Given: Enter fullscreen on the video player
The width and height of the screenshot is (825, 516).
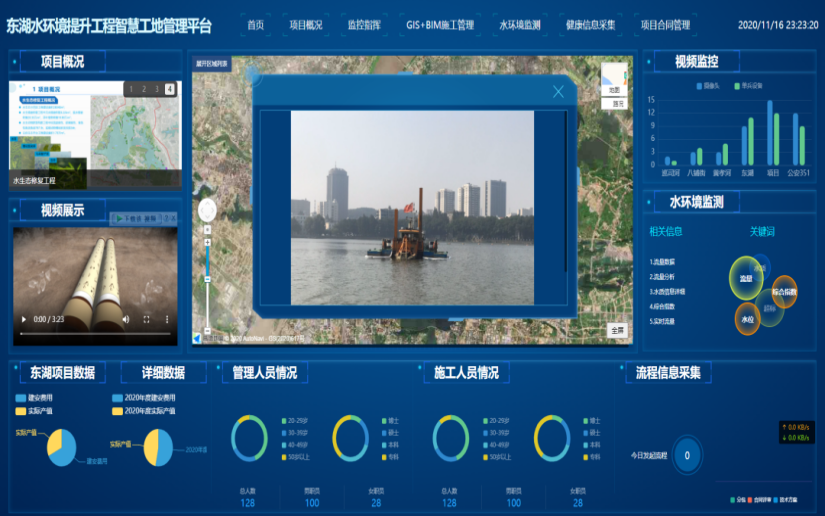Looking at the screenshot, I should coord(147,319).
